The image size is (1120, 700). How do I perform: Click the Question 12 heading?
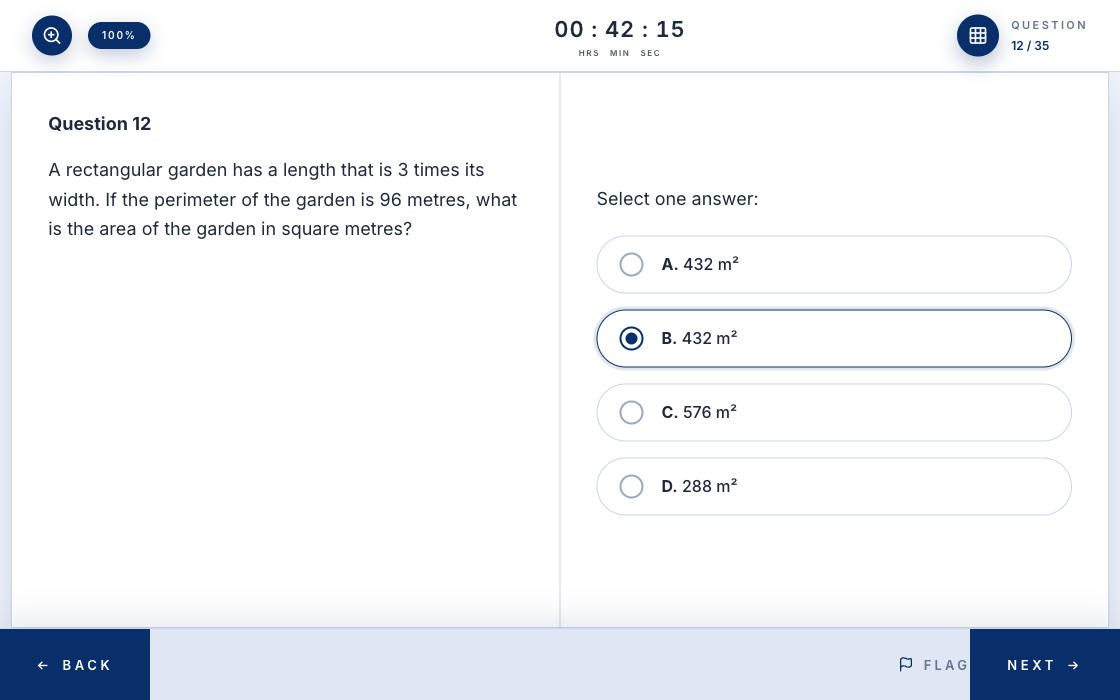[99, 123]
